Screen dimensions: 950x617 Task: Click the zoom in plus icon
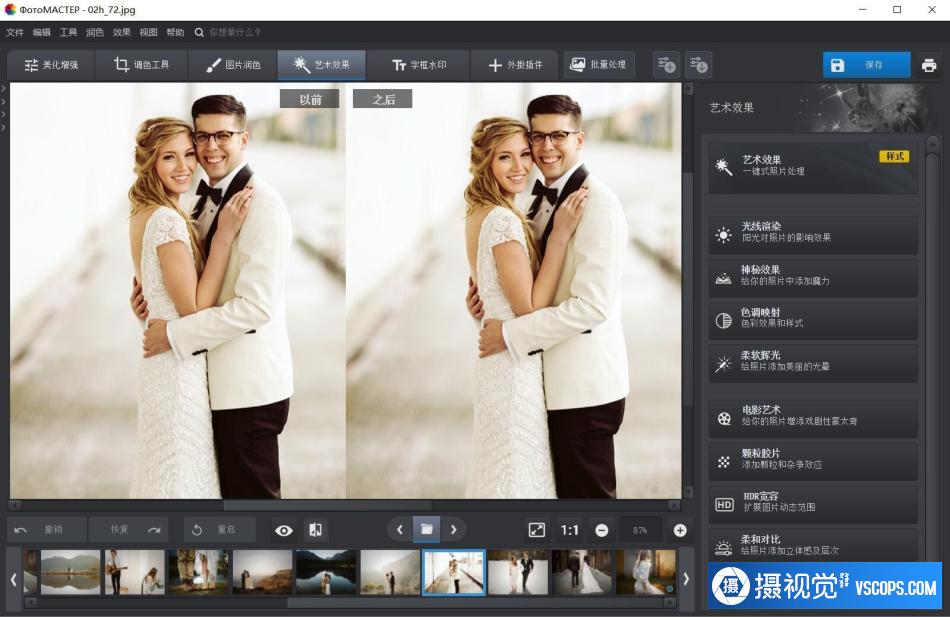[680, 530]
